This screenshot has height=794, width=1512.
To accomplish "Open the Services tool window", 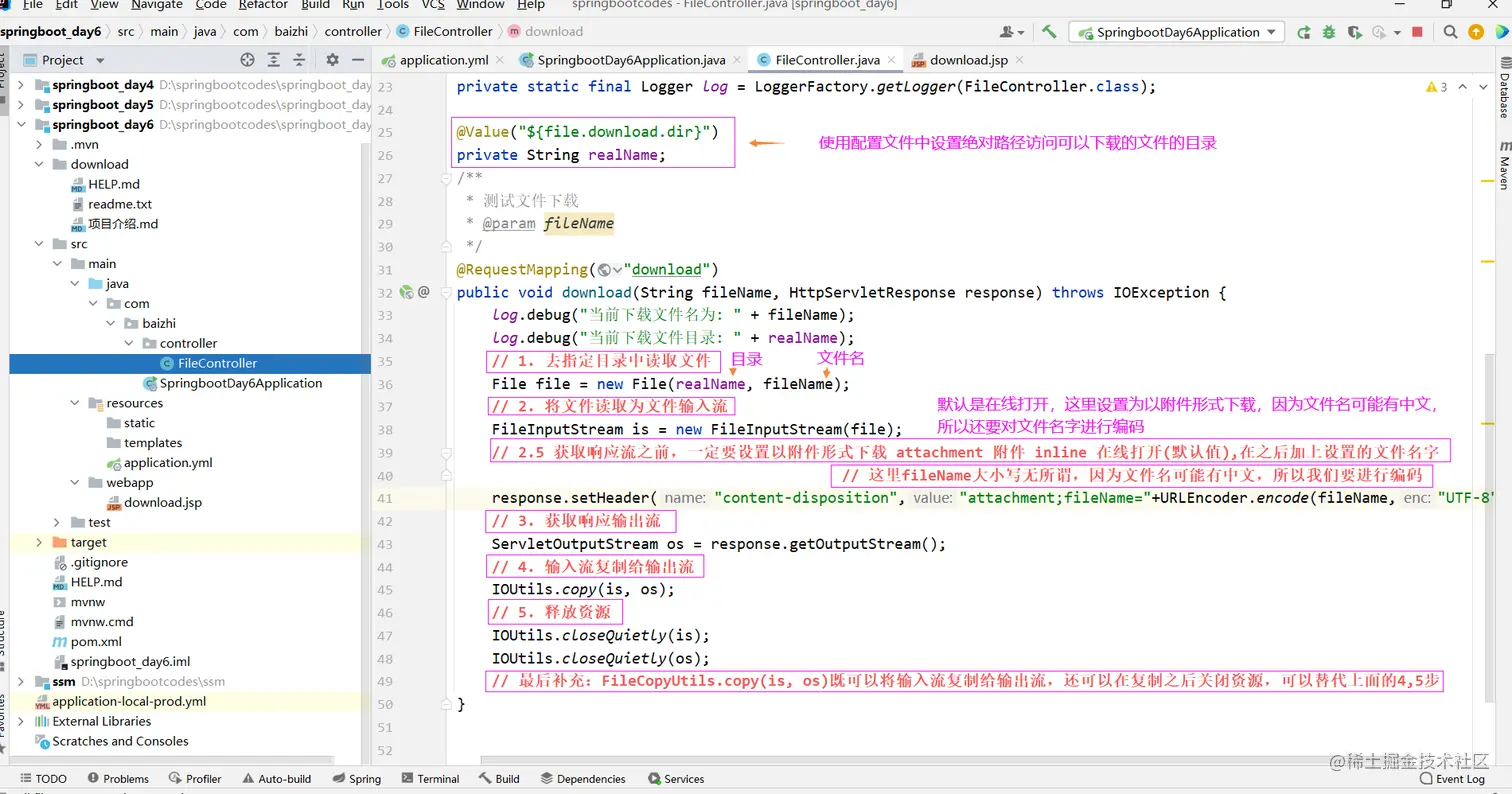I will (x=675, y=778).
